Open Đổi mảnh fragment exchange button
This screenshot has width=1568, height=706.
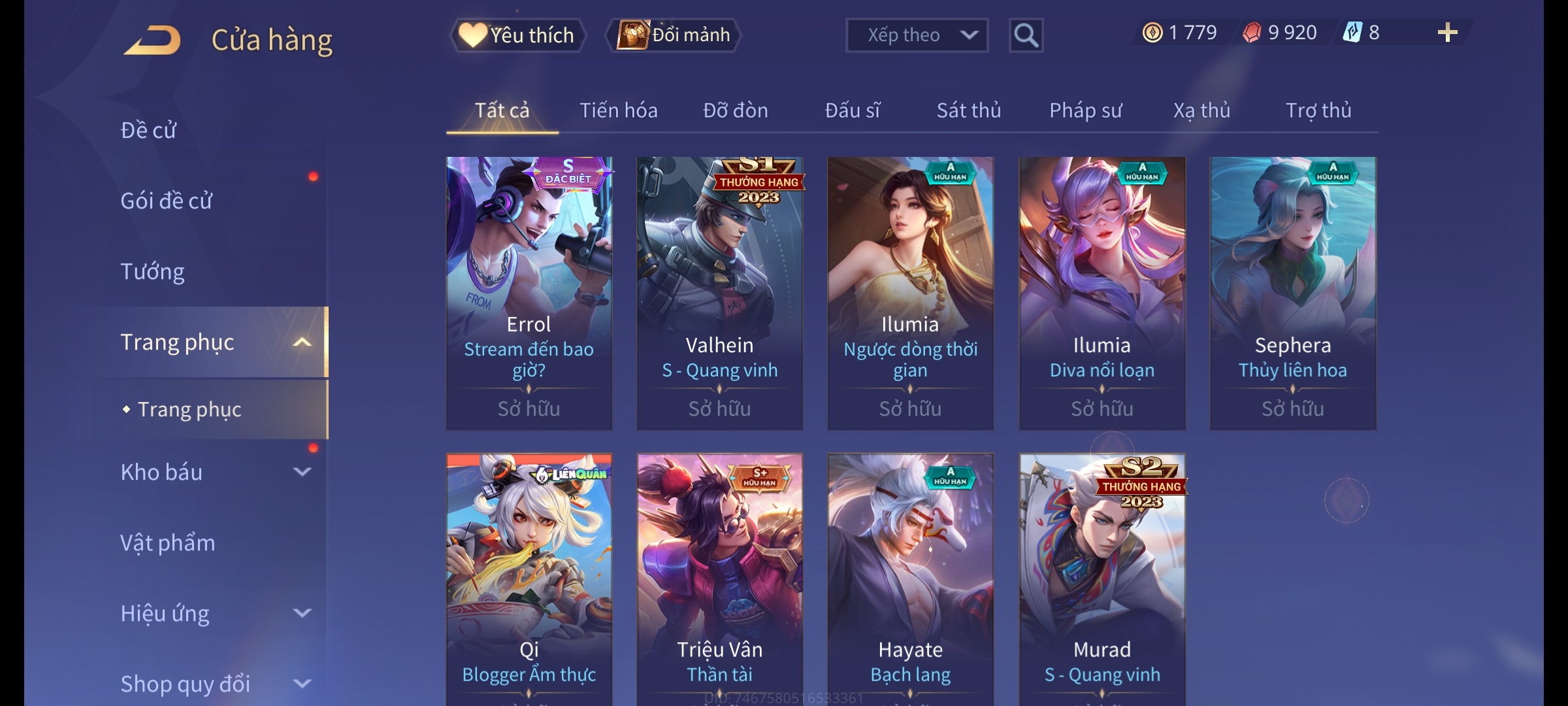click(674, 35)
